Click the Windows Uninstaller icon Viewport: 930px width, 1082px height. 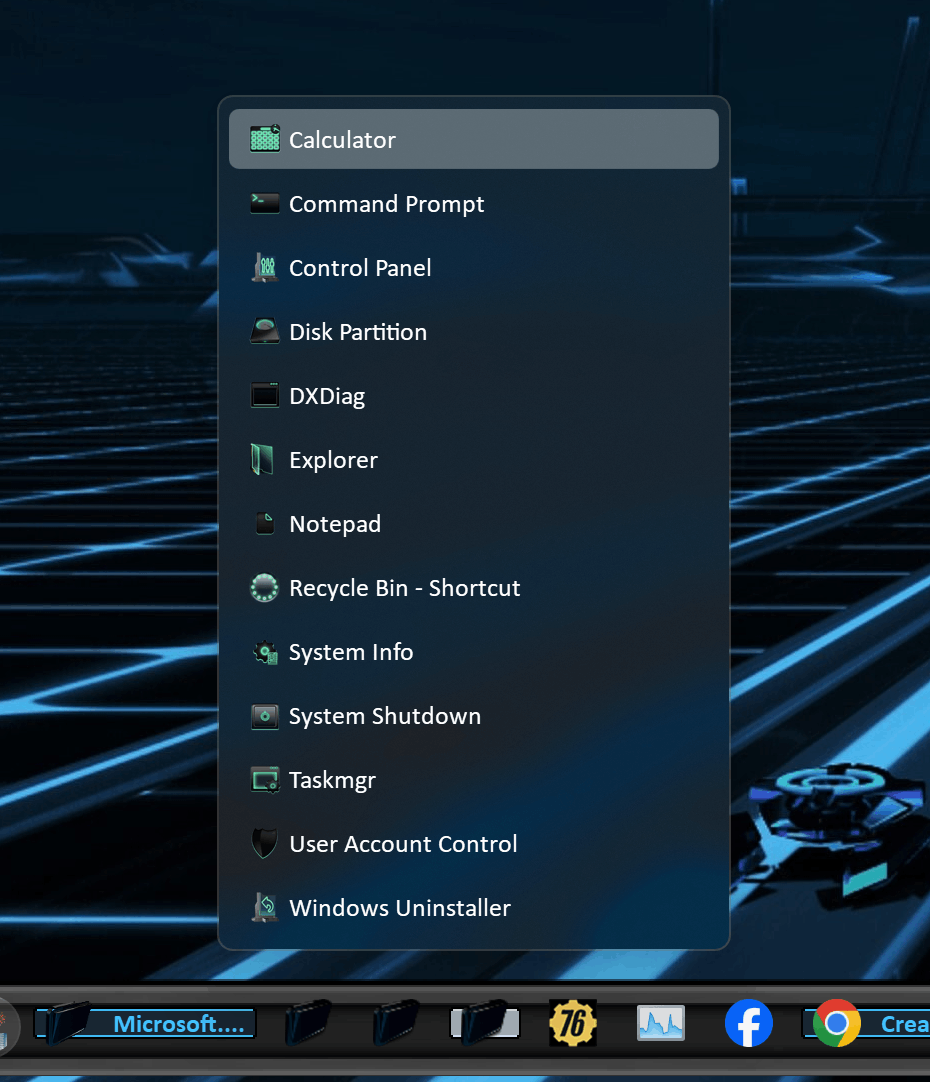click(x=265, y=908)
